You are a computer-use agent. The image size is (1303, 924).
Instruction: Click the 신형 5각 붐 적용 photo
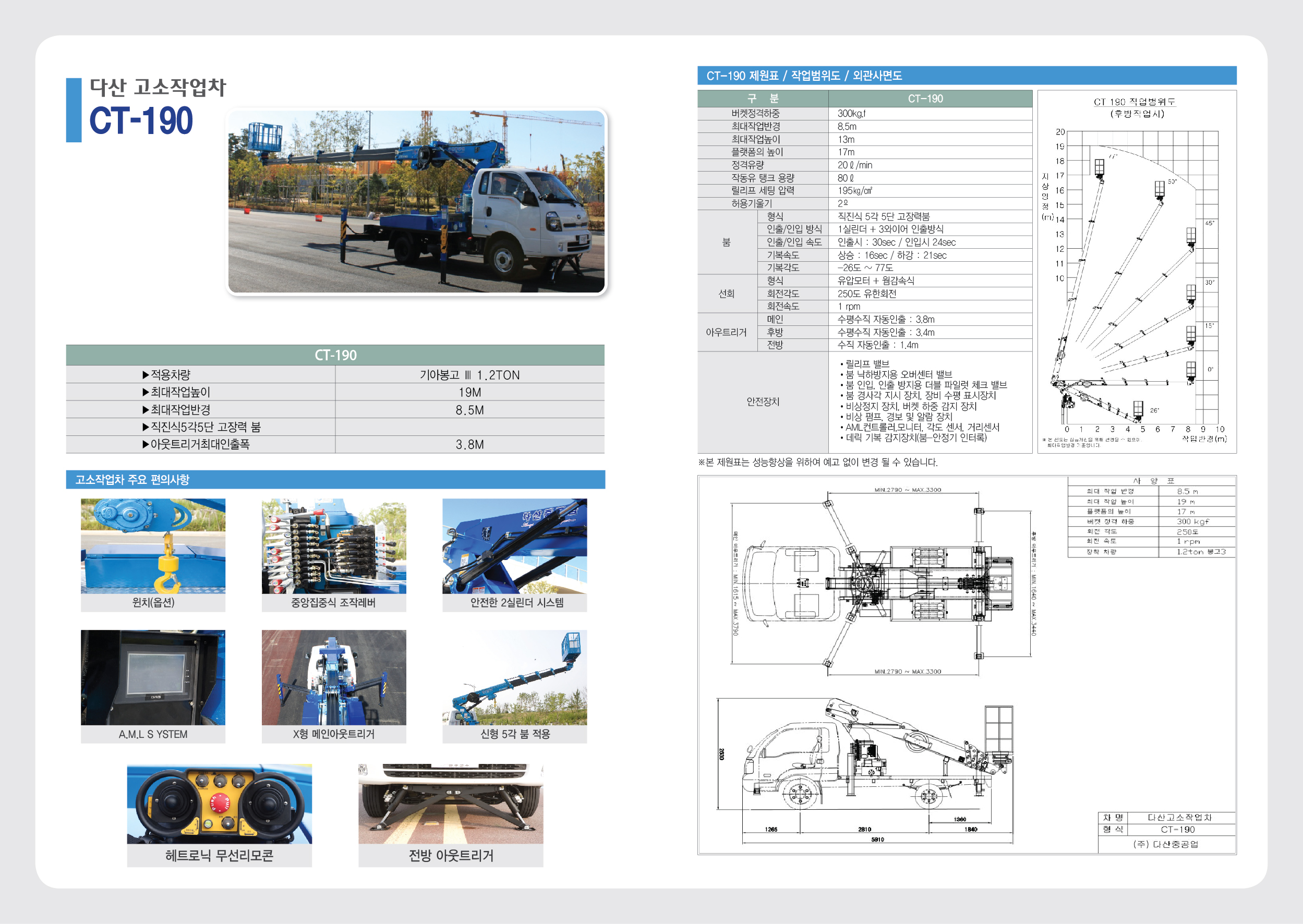click(514, 677)
